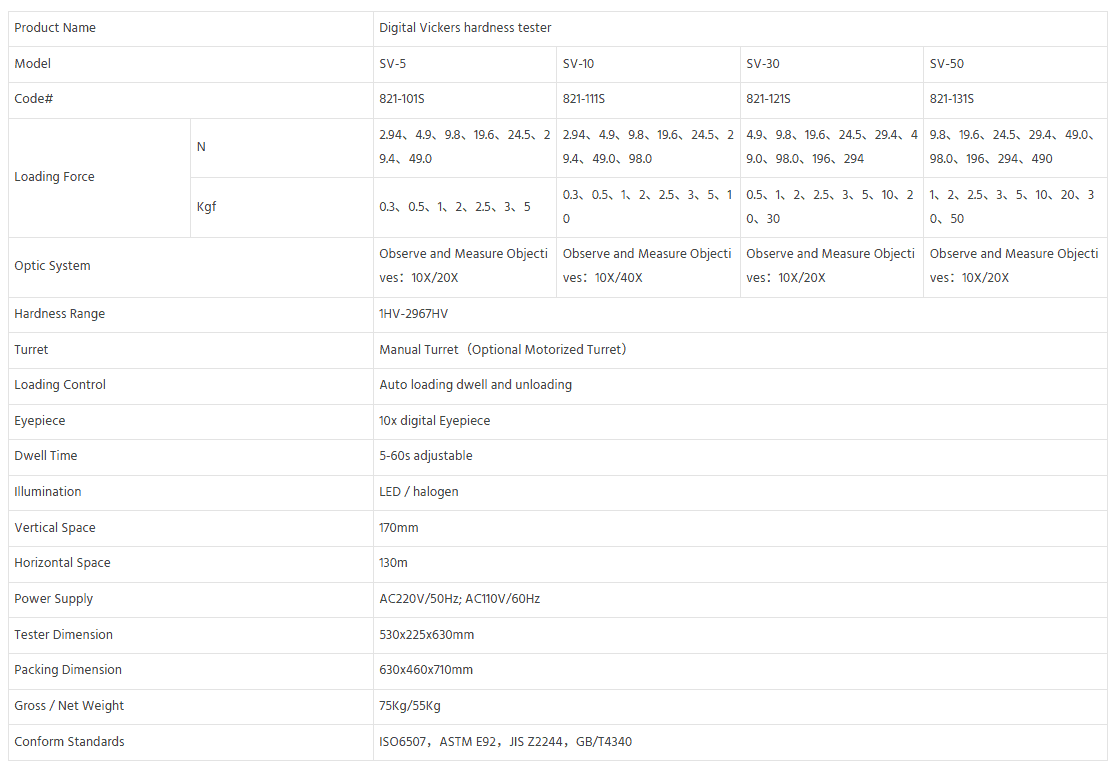Click the 10x digital Eyepiece value
This screenshot has height=767, width=1115.
pos(435,421)
